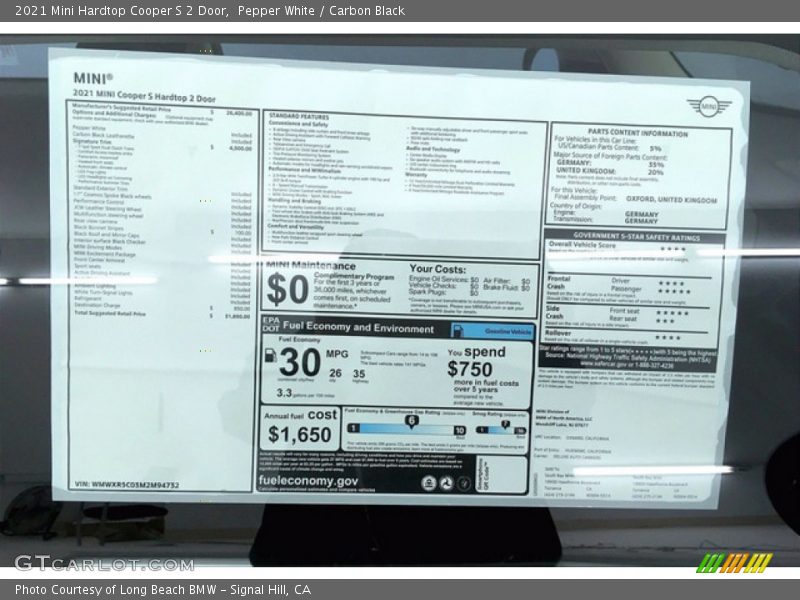Click the 'MINI Maintenance' heading

click(x=310, y=266)
